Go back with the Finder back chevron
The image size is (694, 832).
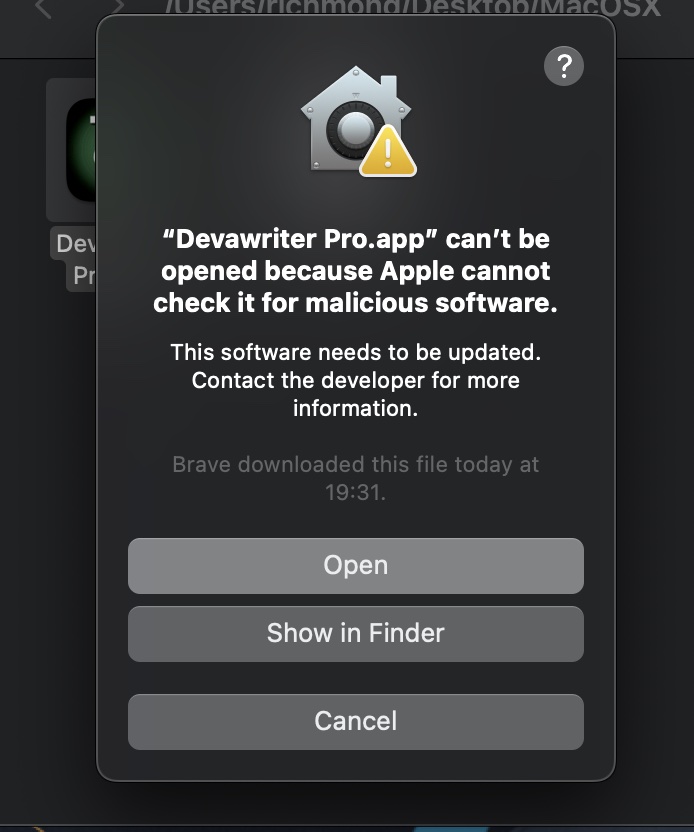tap(44, 7)
